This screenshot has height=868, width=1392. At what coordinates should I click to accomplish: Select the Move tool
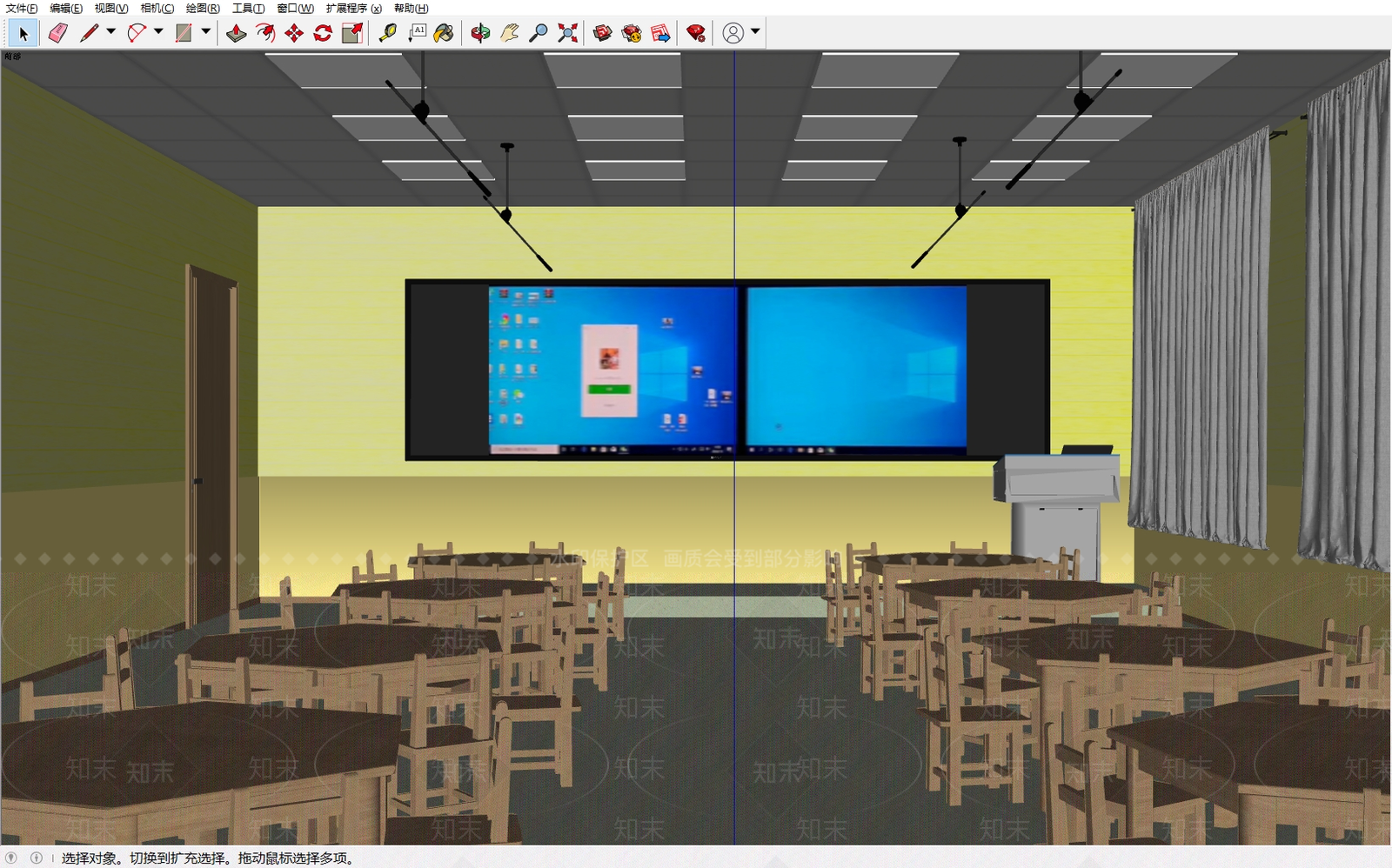point(294,33)
